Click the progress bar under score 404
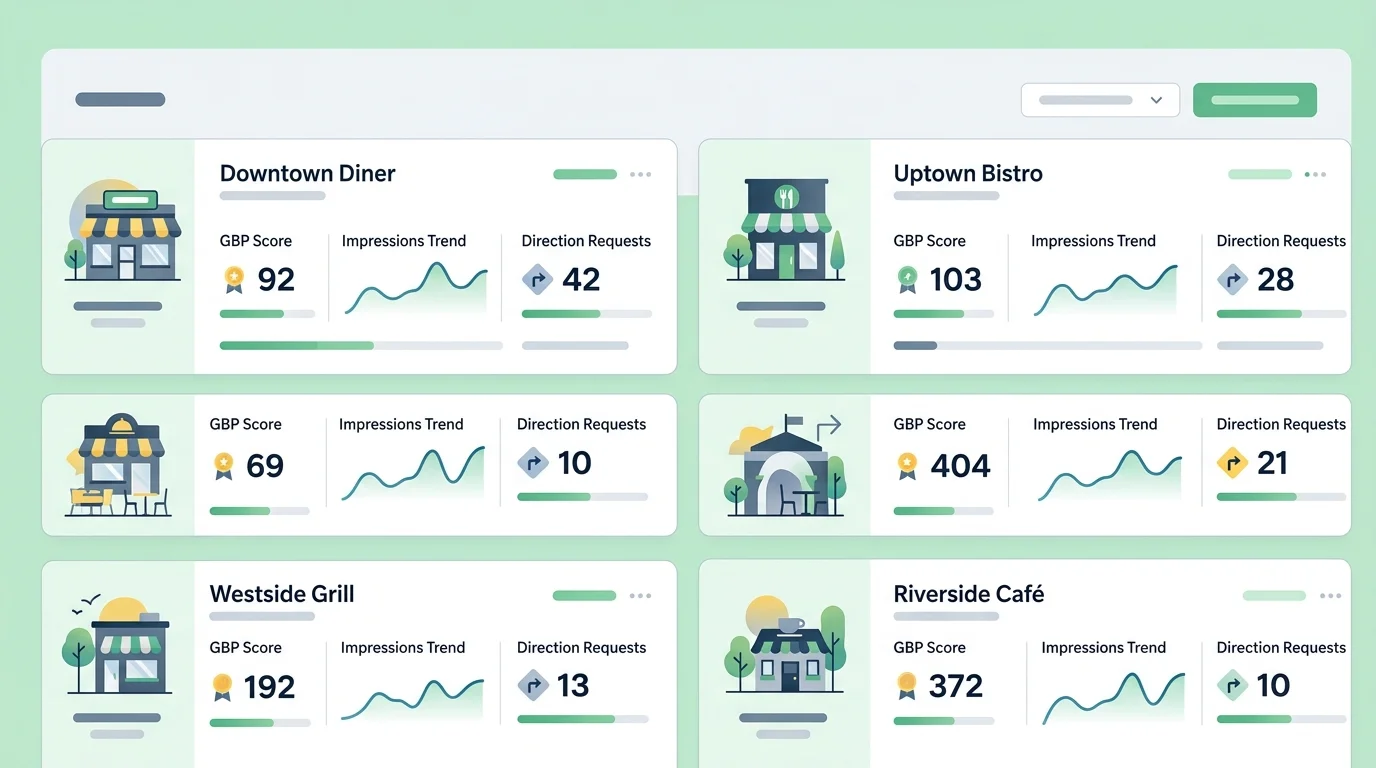This screenshot has width=1376, height=768. point(943,511)
